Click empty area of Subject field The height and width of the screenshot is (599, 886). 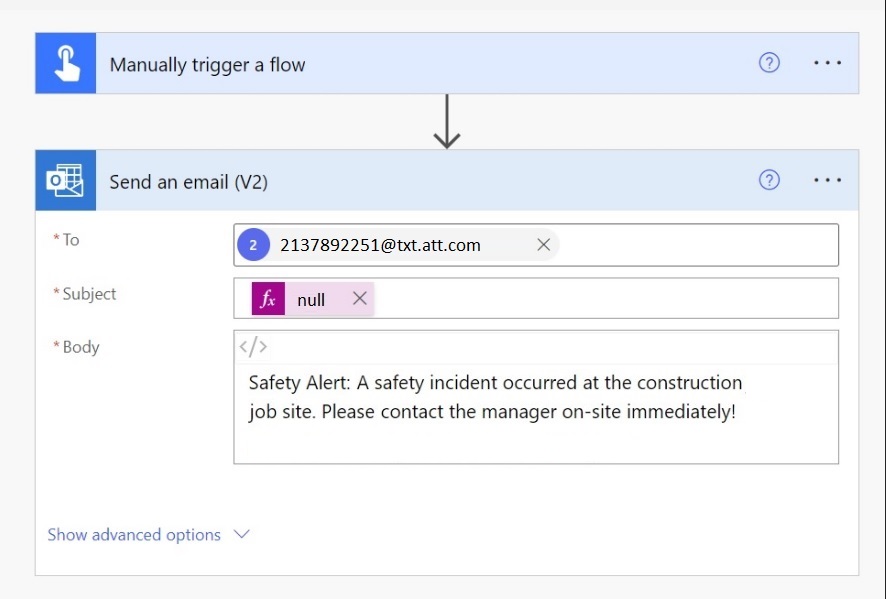605,298
